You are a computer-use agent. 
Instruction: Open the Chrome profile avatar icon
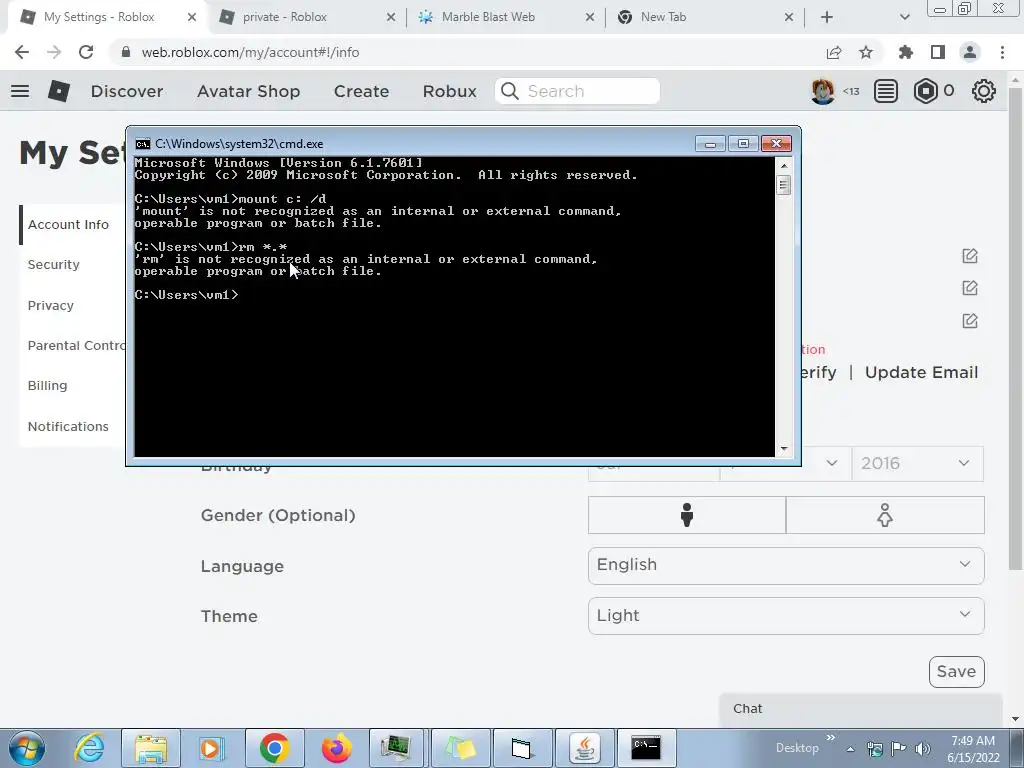pyautogui.click(x=970, y=52)
